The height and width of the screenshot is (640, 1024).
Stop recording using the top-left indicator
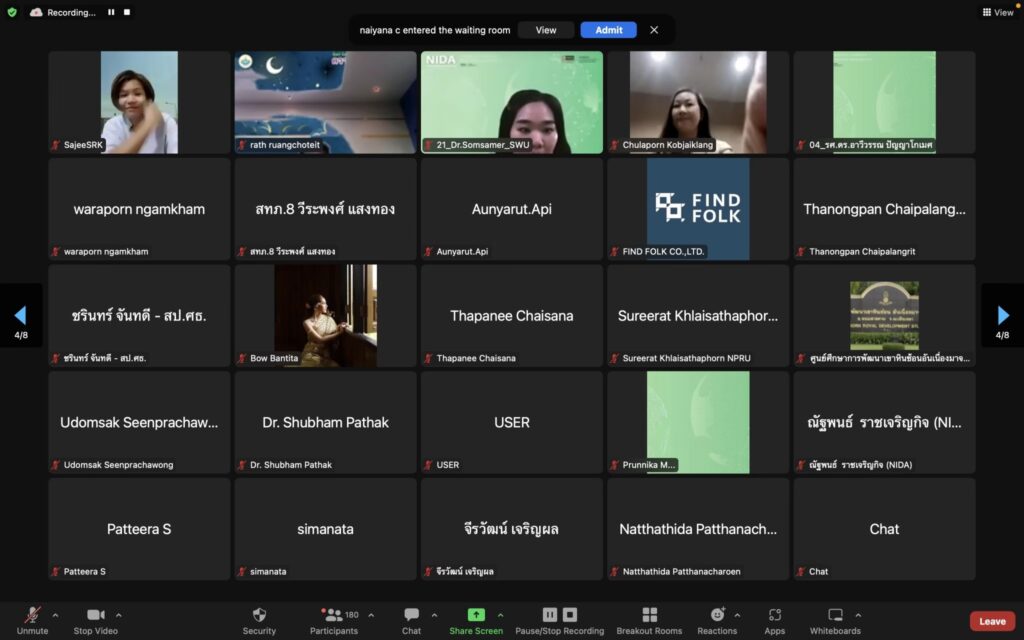pos(129,13)
